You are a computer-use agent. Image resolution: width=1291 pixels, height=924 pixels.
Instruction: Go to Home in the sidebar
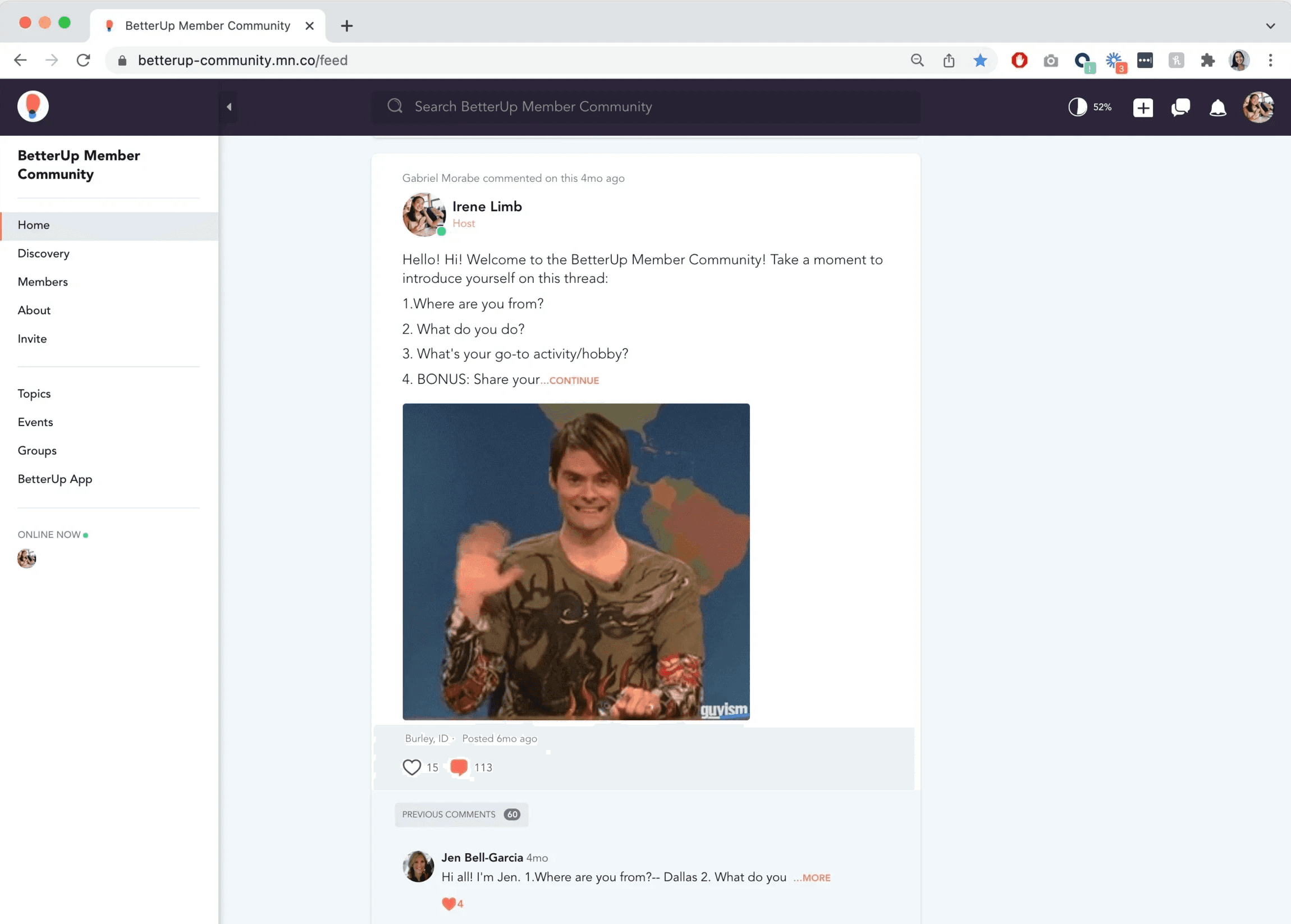tap(109, 225)
